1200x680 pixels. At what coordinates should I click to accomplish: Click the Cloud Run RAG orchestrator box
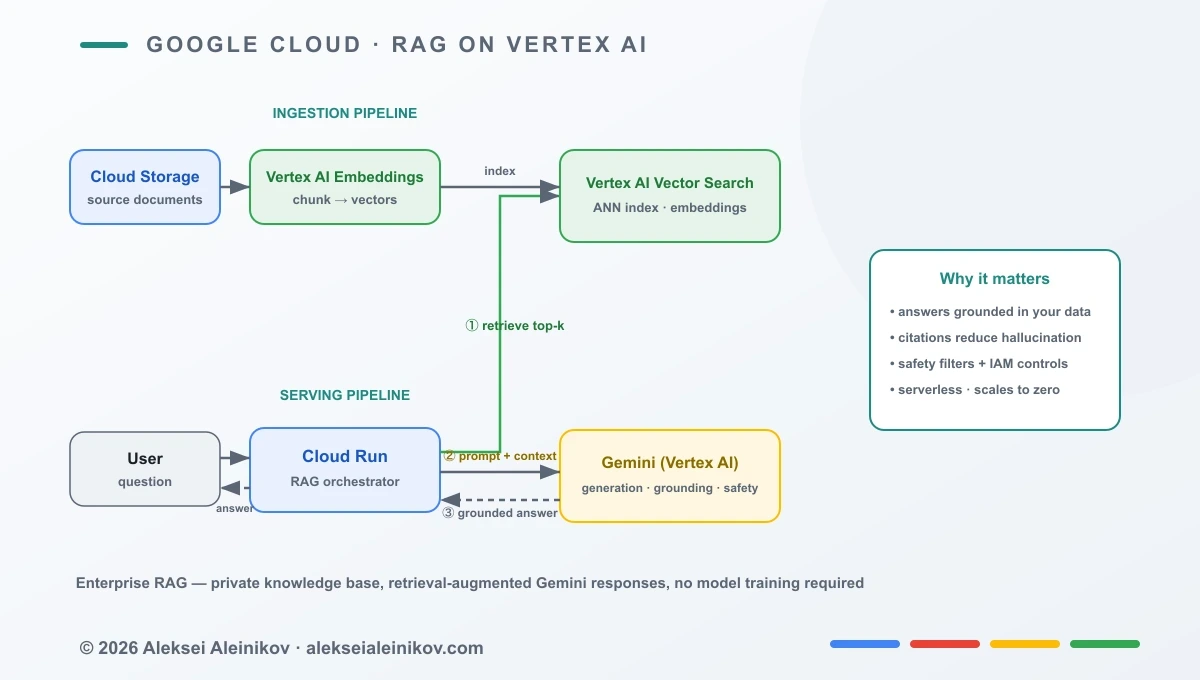(345, 470)
